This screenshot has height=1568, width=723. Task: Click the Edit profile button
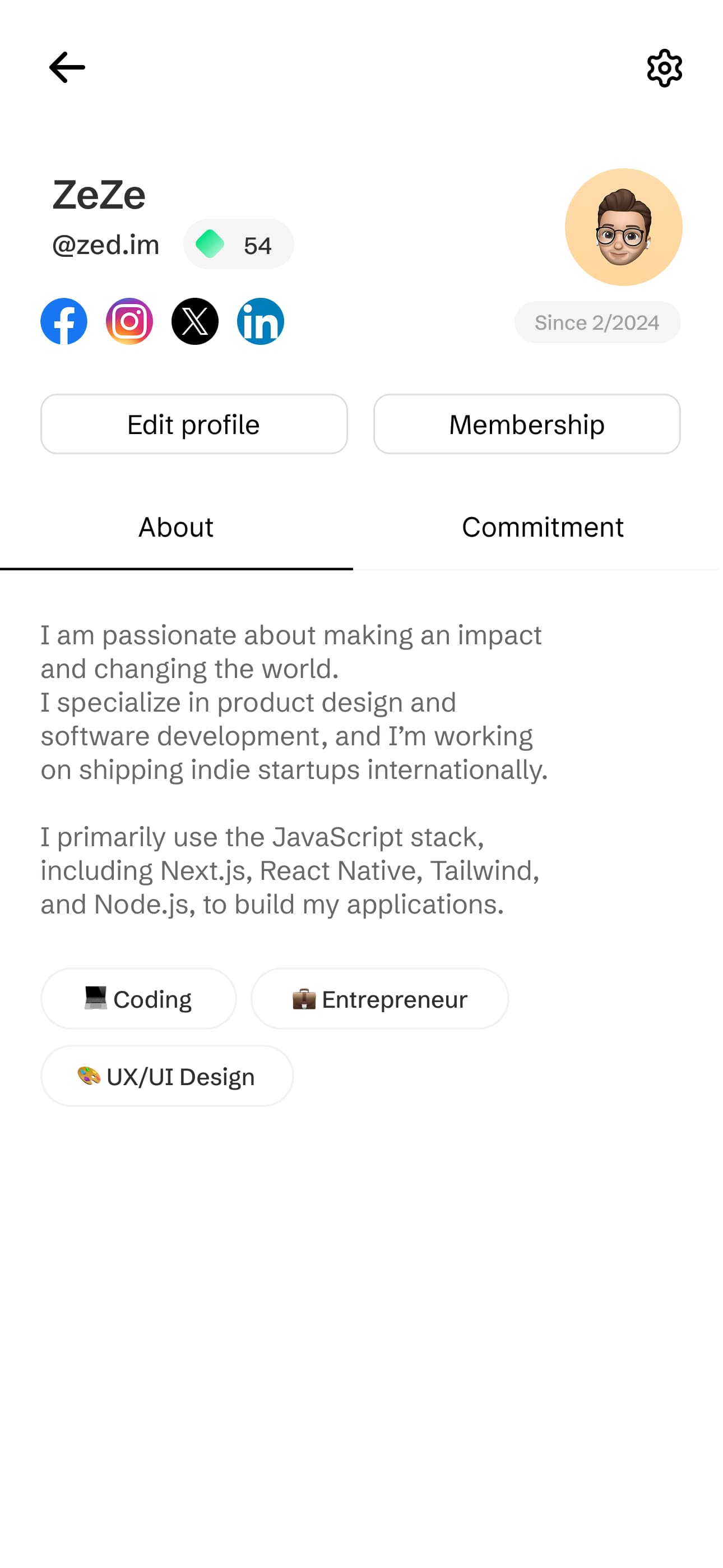coord(194,425)
